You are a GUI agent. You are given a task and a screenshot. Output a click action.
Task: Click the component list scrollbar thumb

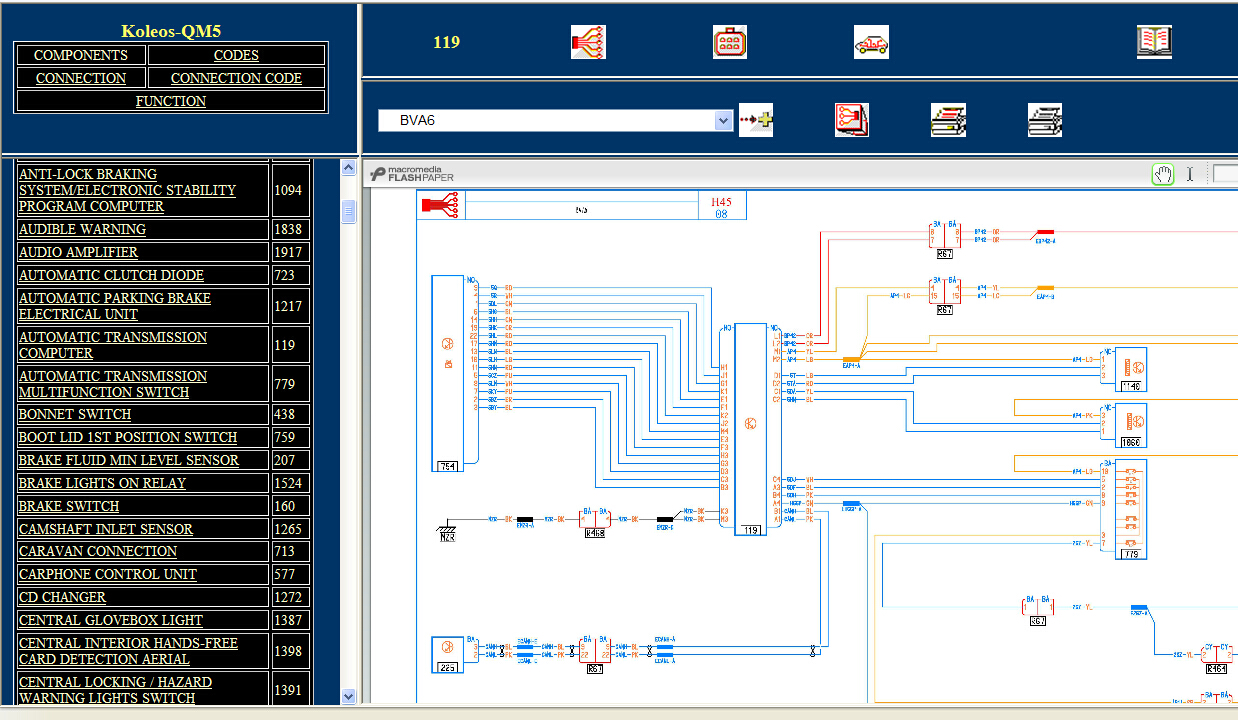[349, 211]
